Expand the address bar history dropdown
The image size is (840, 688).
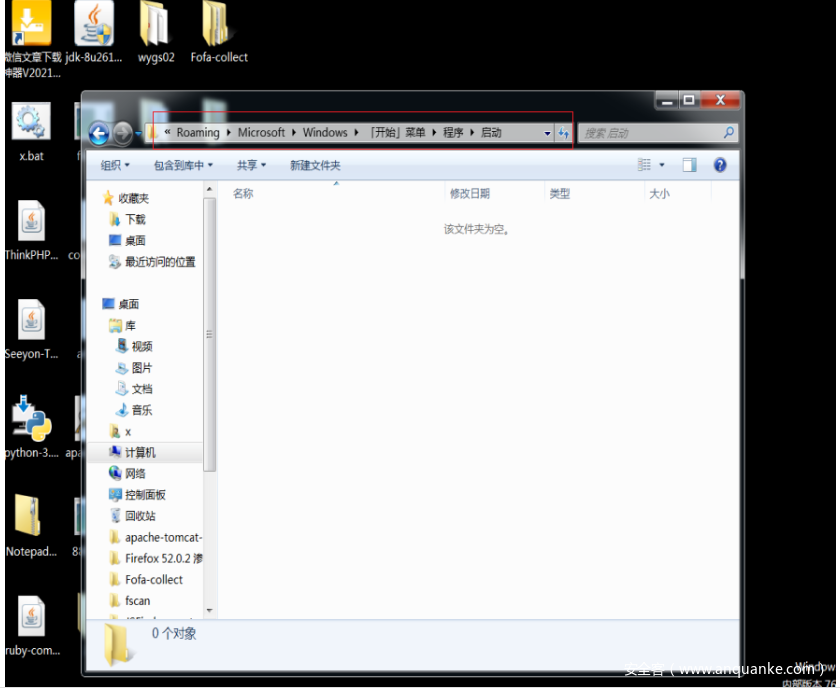coord(547,133)
